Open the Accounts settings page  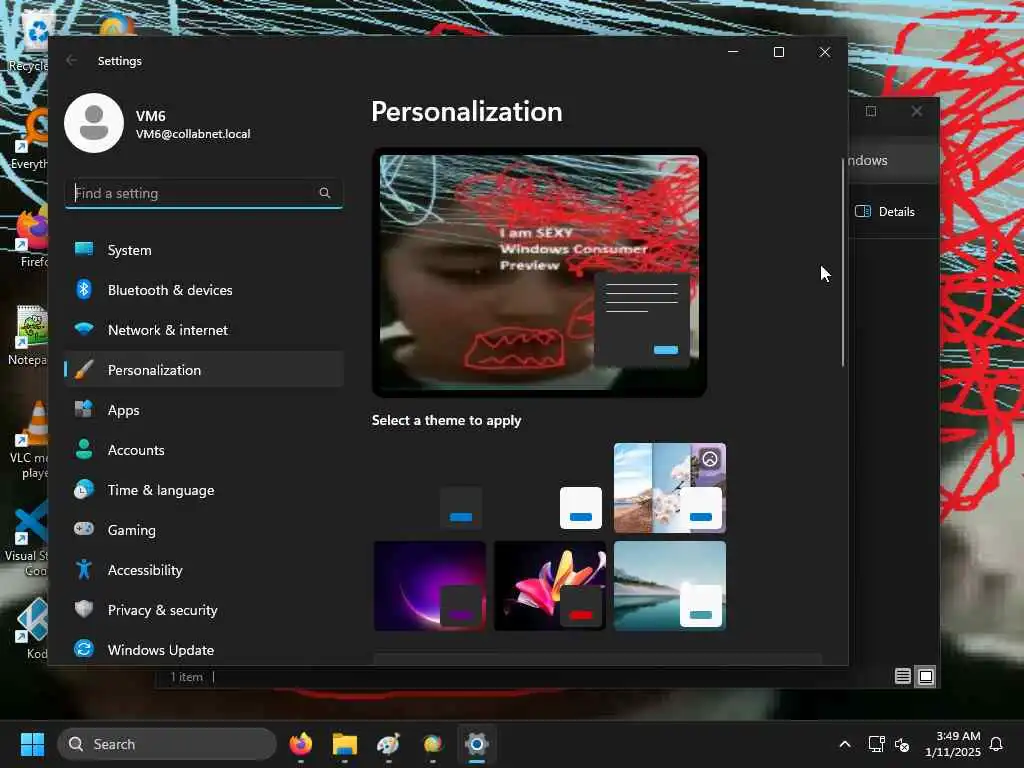204,450
